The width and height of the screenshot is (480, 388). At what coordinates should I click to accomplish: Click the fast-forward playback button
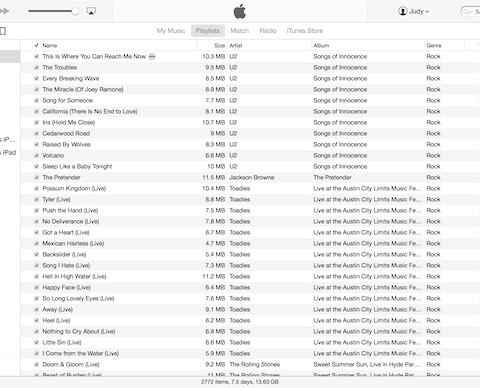coord(4,11)
